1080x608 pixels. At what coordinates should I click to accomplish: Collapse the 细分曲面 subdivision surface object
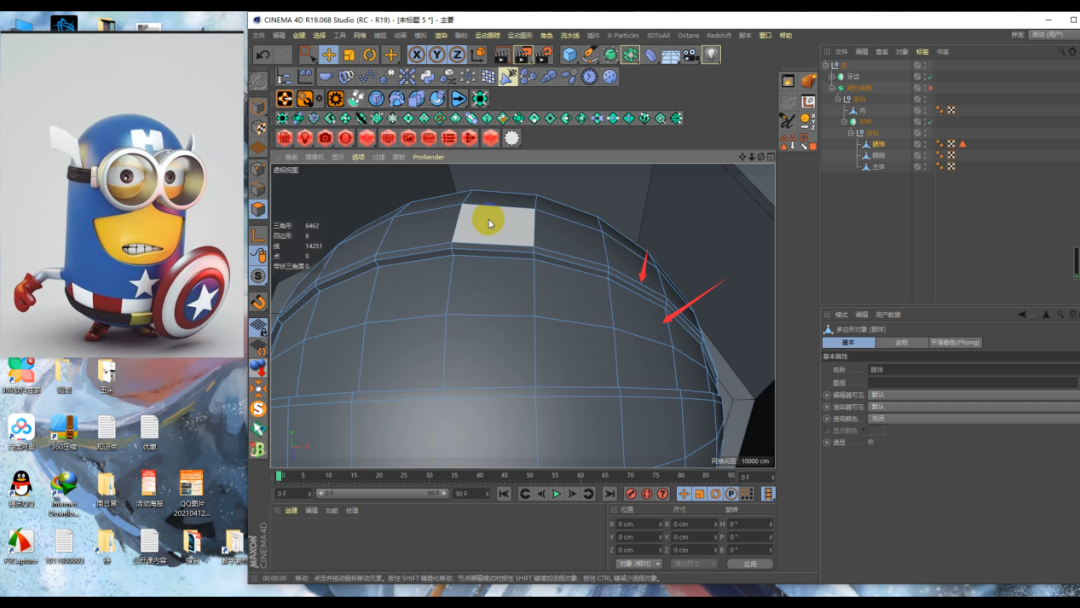pyautogui.click(x=832, y=88)
